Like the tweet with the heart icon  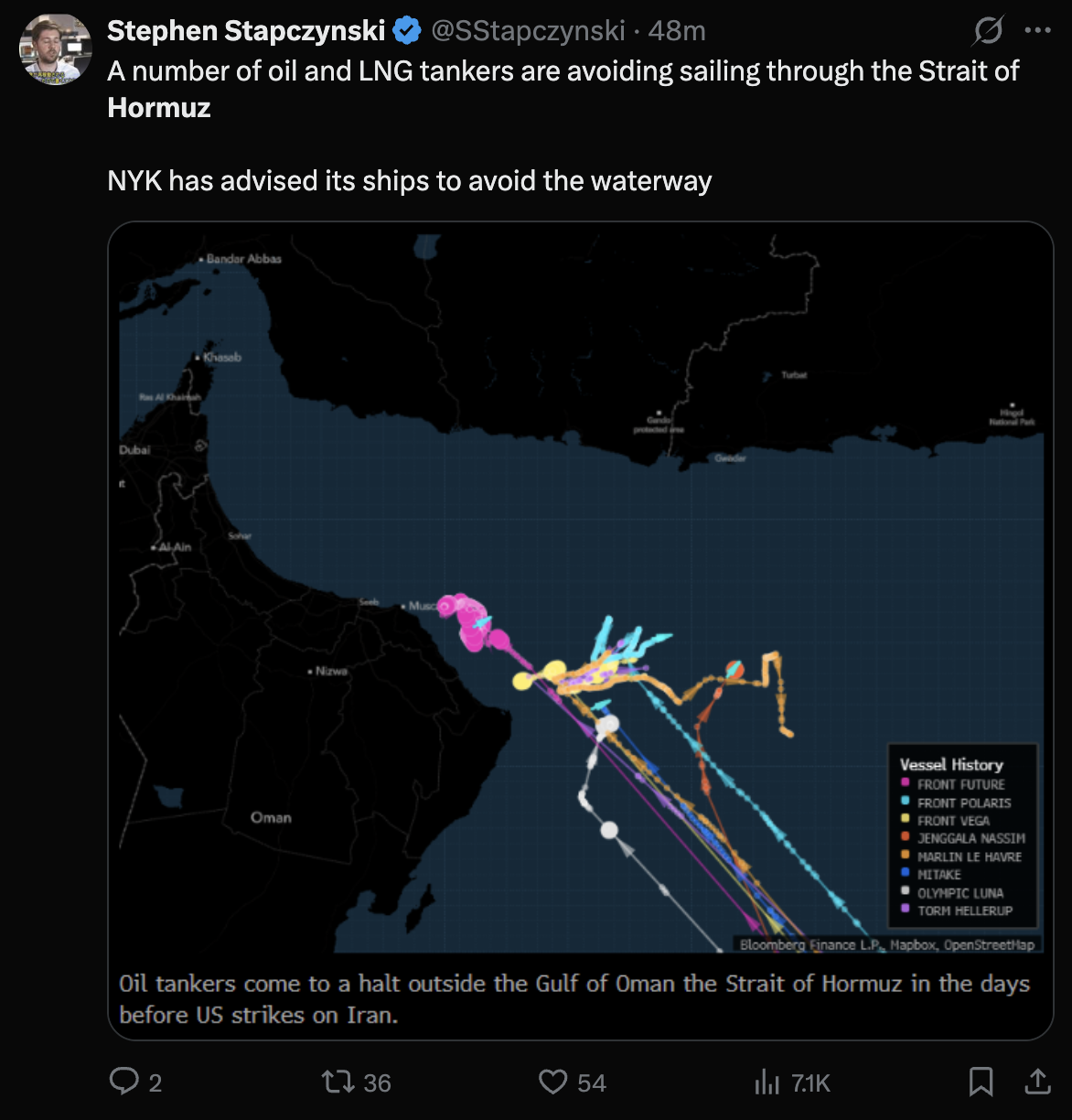(552, 1082)
